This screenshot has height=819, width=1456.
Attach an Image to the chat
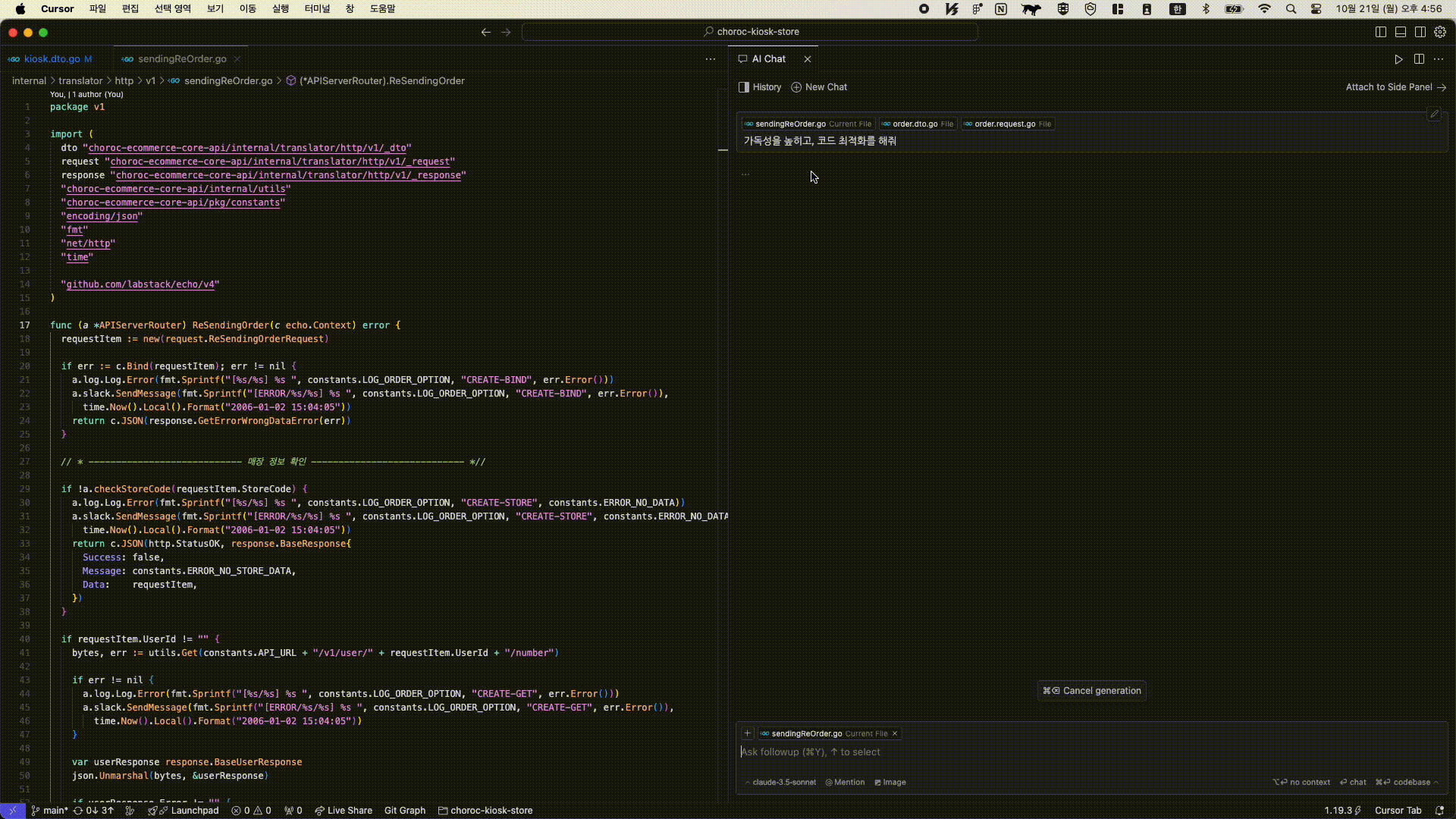click(890, 783)
